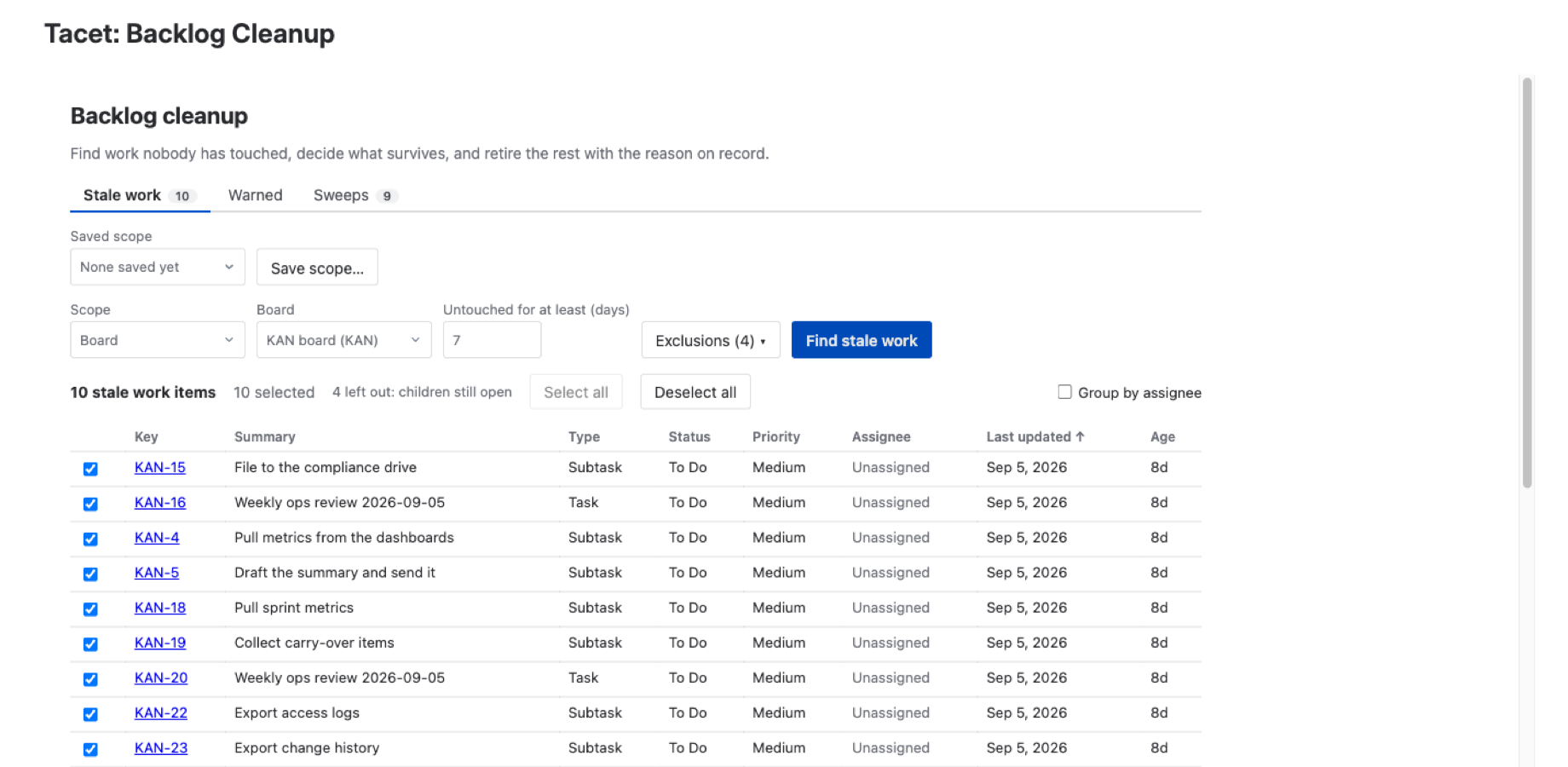This screenshot has height=767, width=1568.
Task: Toggle the checkbox for KAN-4
Action: (x=90, y=539)
